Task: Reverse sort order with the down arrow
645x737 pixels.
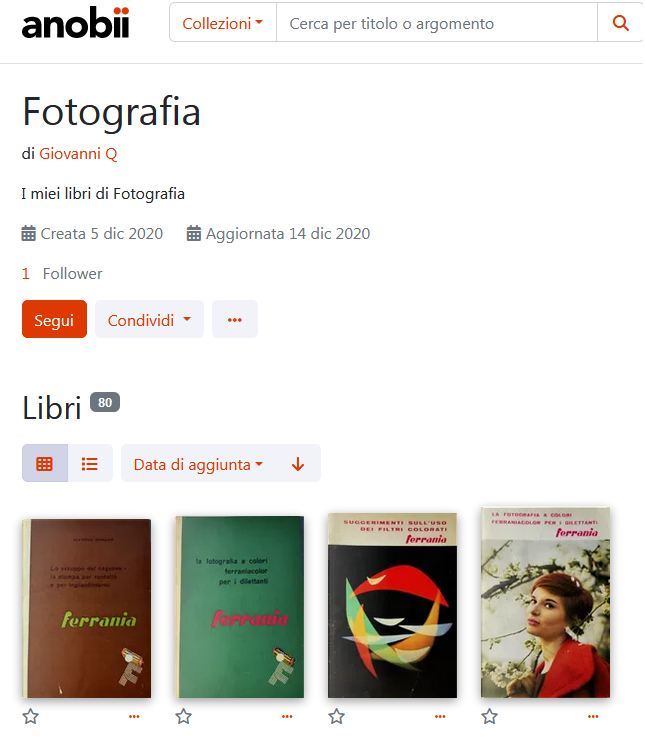Action: click(298, 464)
